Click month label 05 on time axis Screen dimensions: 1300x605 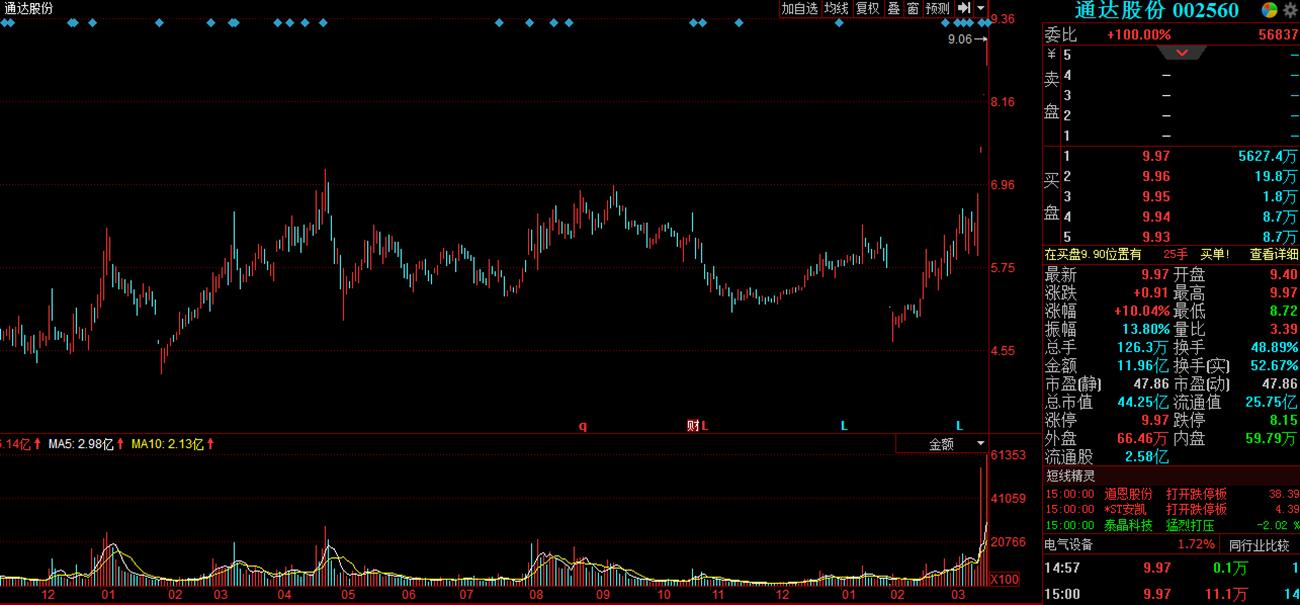coord(347,595)
